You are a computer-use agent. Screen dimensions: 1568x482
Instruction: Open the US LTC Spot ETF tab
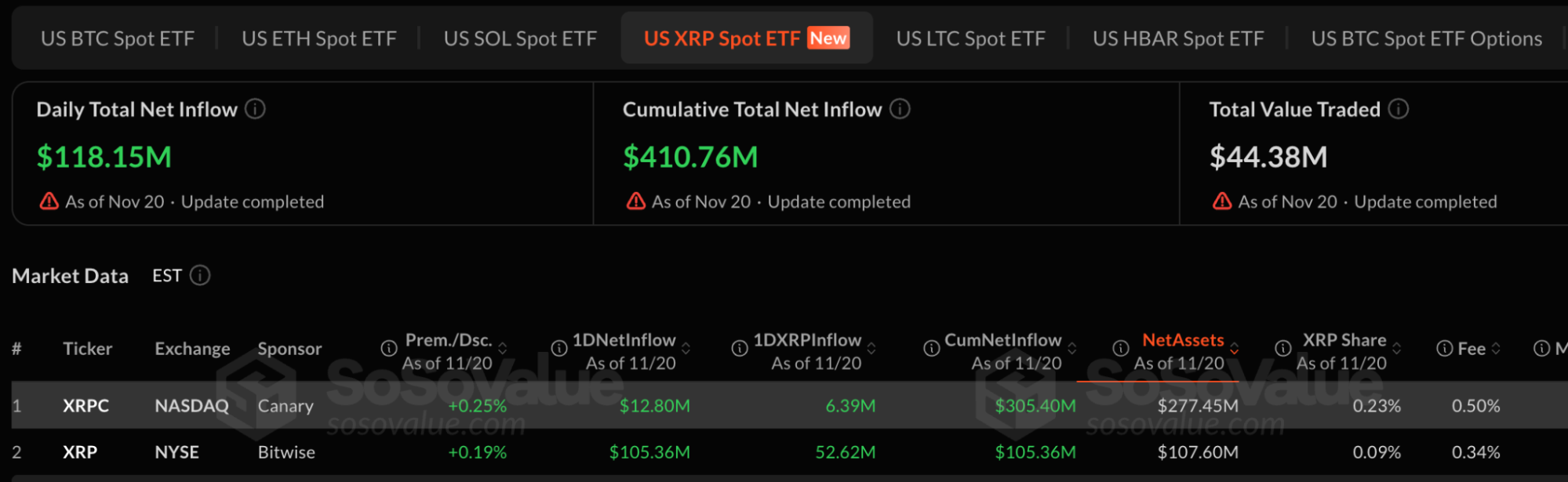971,38
